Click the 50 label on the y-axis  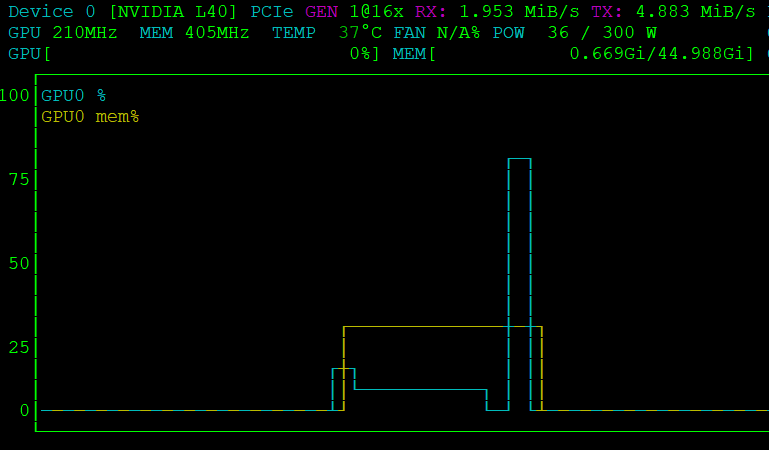click(x=19, y=264)
